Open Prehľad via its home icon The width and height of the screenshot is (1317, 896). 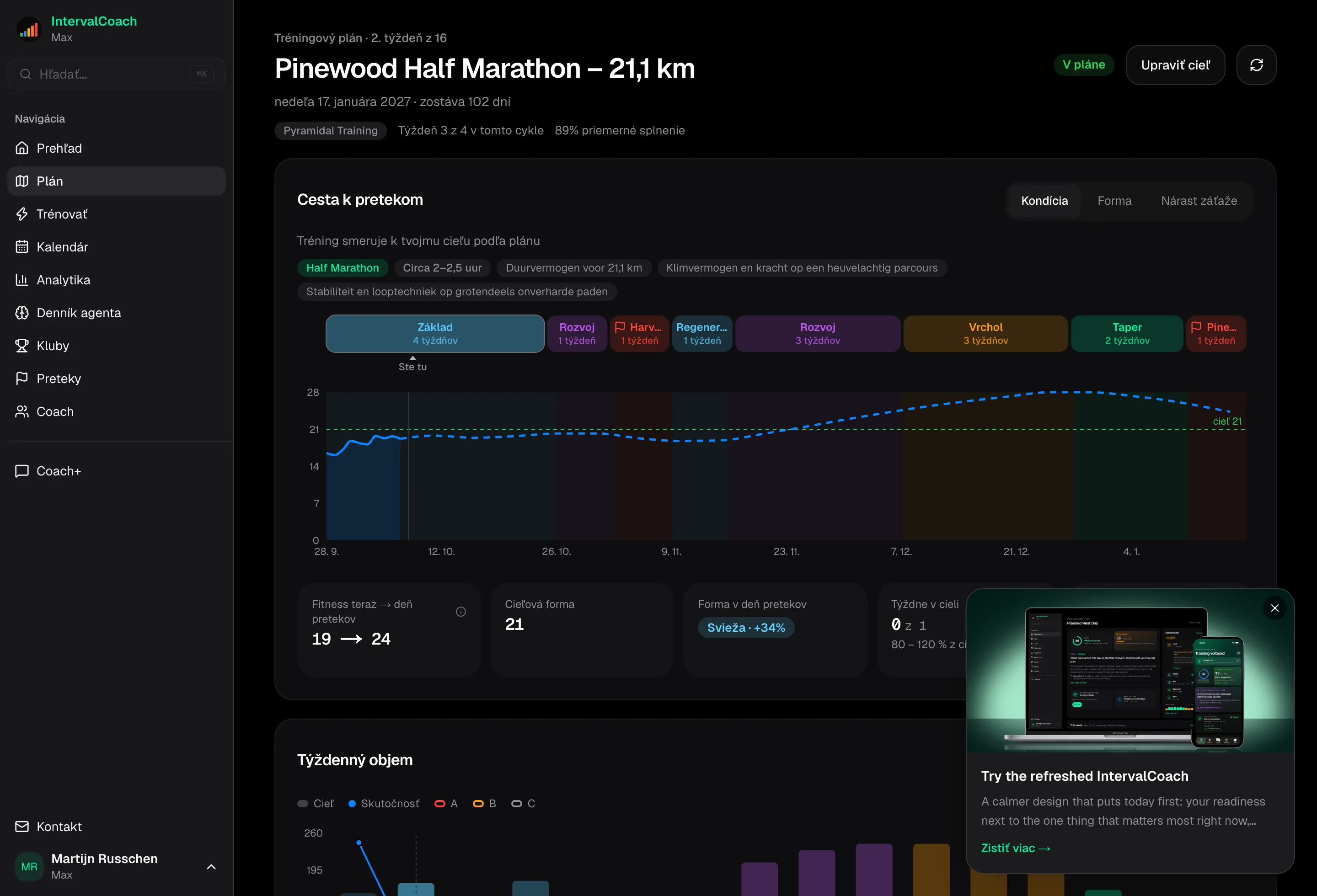22,148
